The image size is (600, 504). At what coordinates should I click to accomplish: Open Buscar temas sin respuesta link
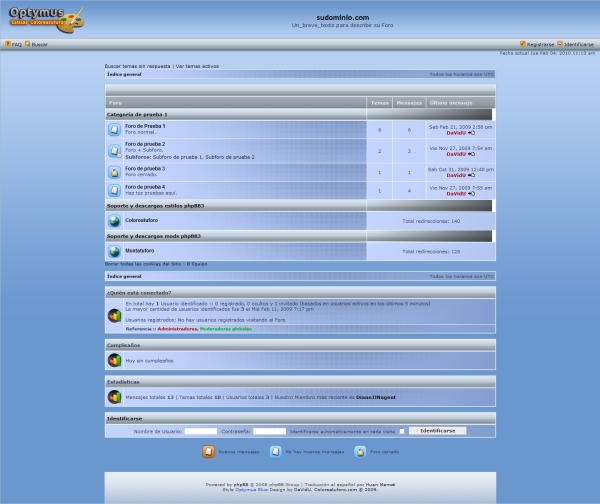click(138, 66)
